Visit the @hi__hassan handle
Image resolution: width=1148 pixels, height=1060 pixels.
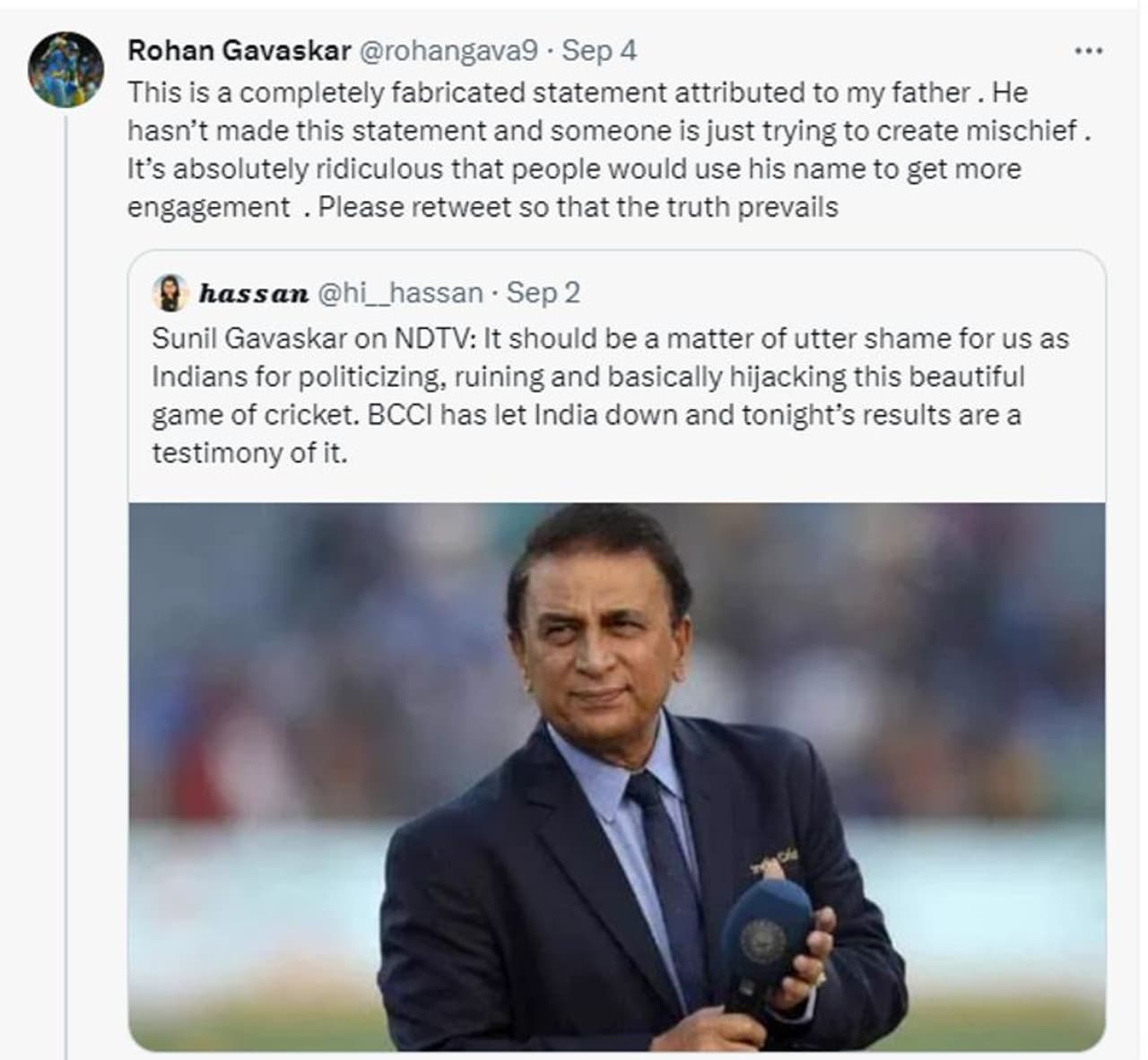point(400,293)
